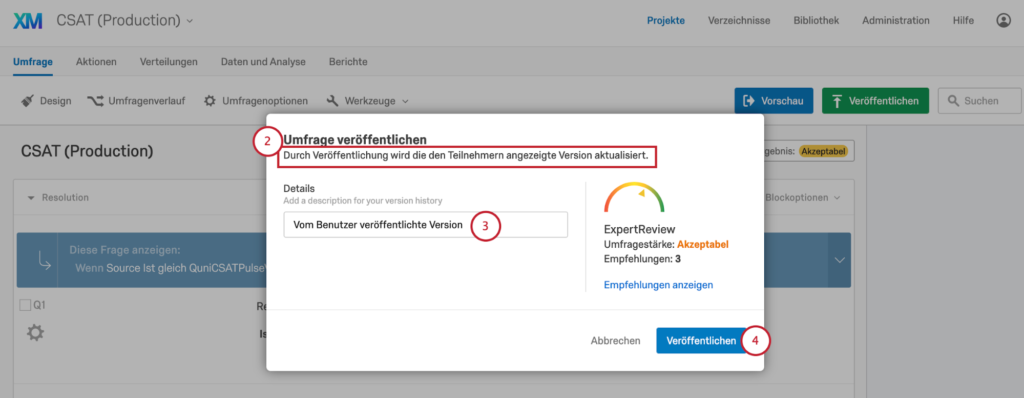Open Design with the paintbrush icon

coord(46,101)
